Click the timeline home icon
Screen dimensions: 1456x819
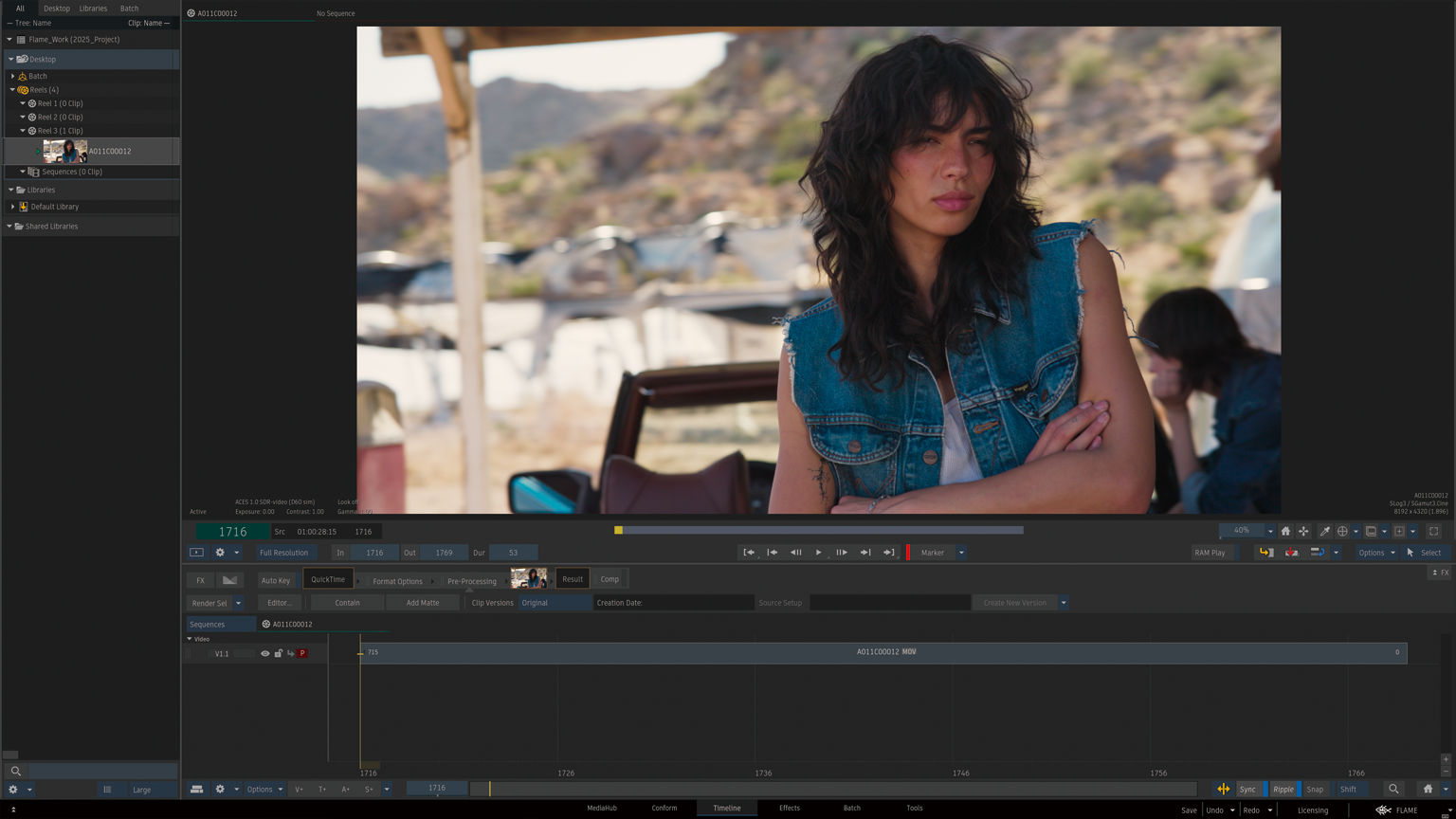(x=1428, y=790)
